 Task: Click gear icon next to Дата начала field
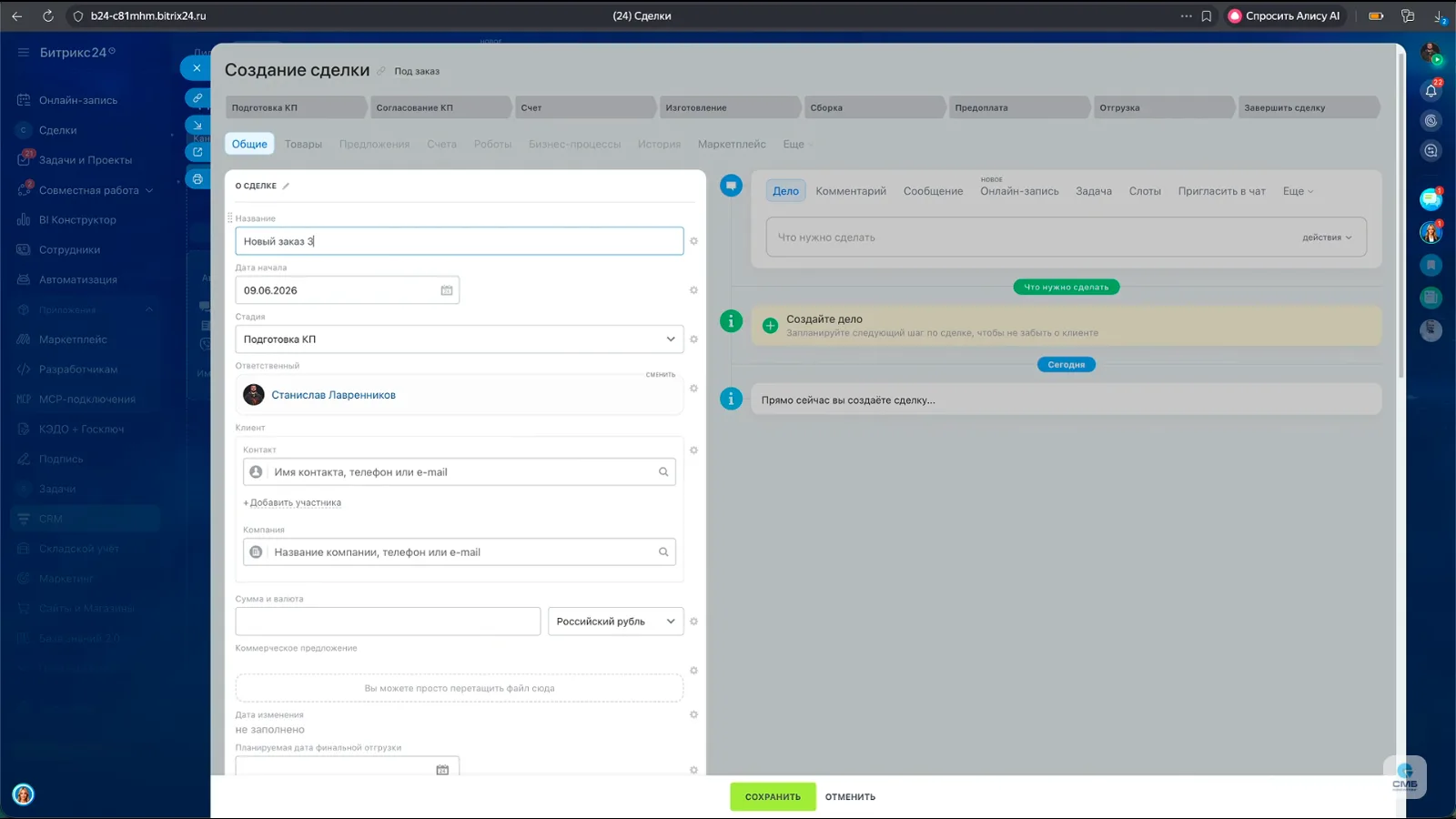[693, 290]
